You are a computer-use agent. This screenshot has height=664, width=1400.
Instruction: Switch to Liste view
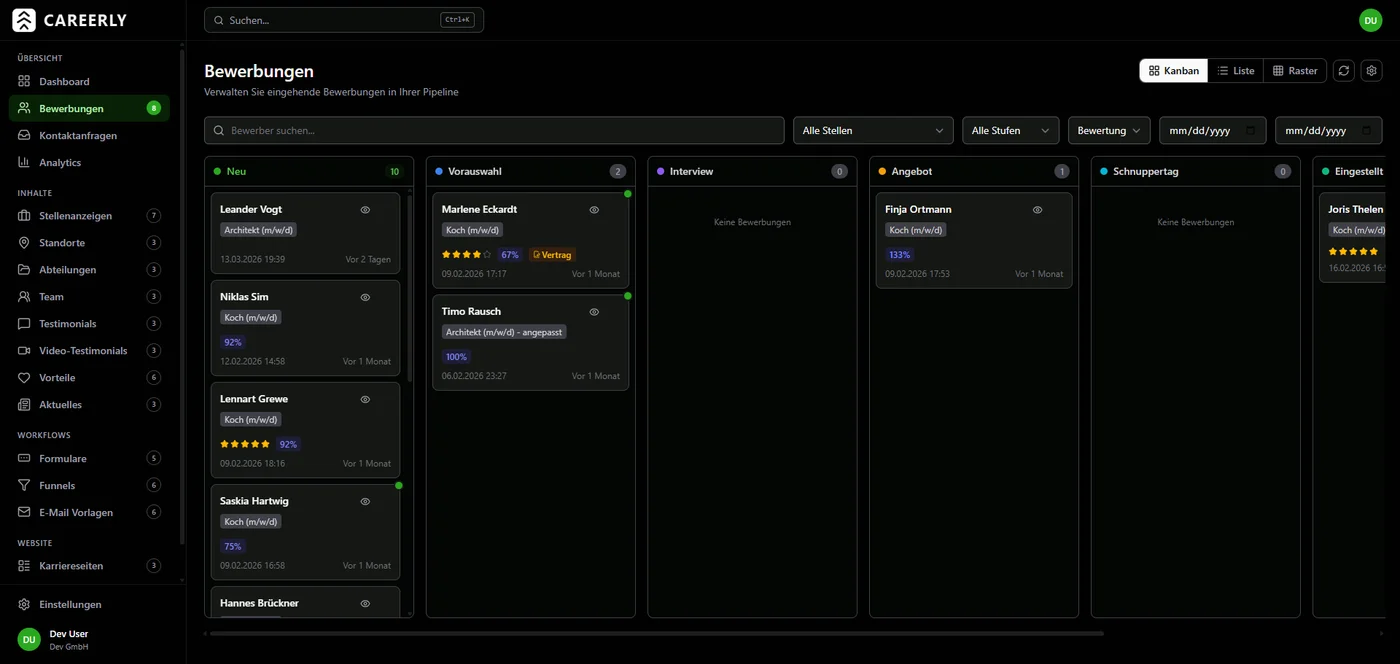pos(1236,71)
